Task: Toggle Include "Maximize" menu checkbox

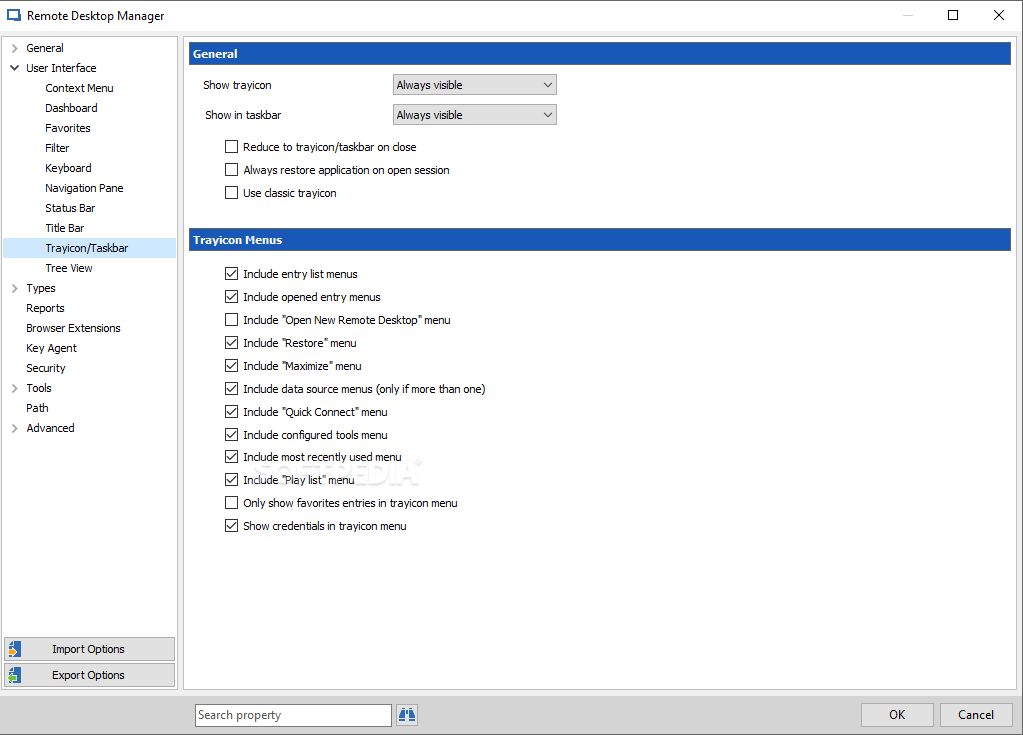Action: click(231, 365)
